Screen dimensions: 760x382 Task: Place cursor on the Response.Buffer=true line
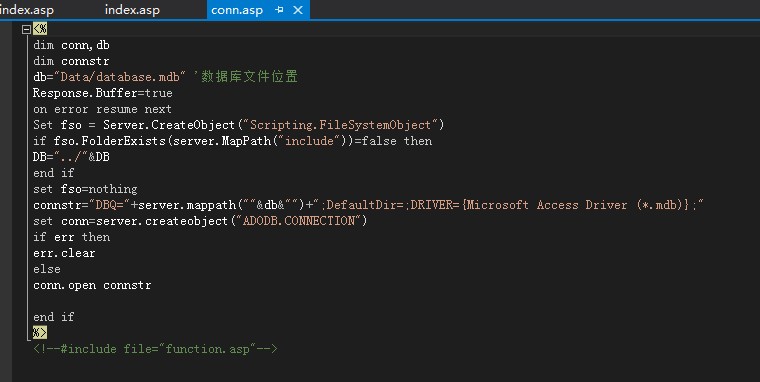[103, 93]
